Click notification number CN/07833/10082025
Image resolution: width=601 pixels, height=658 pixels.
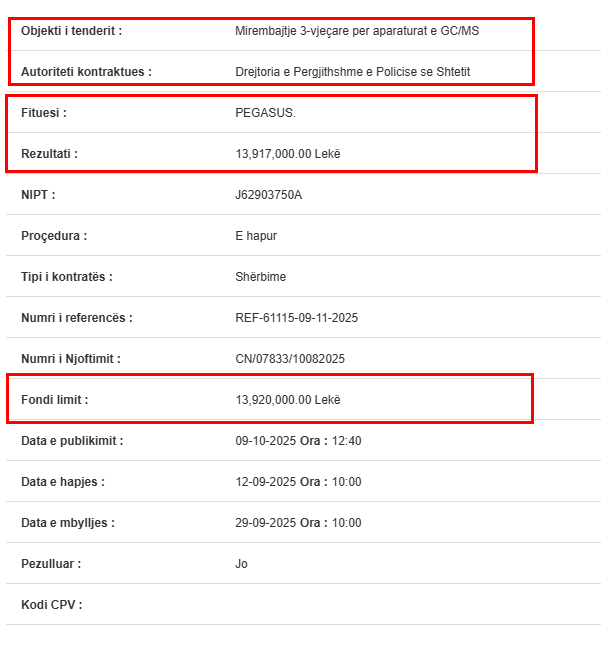click(x=290, y=359)
